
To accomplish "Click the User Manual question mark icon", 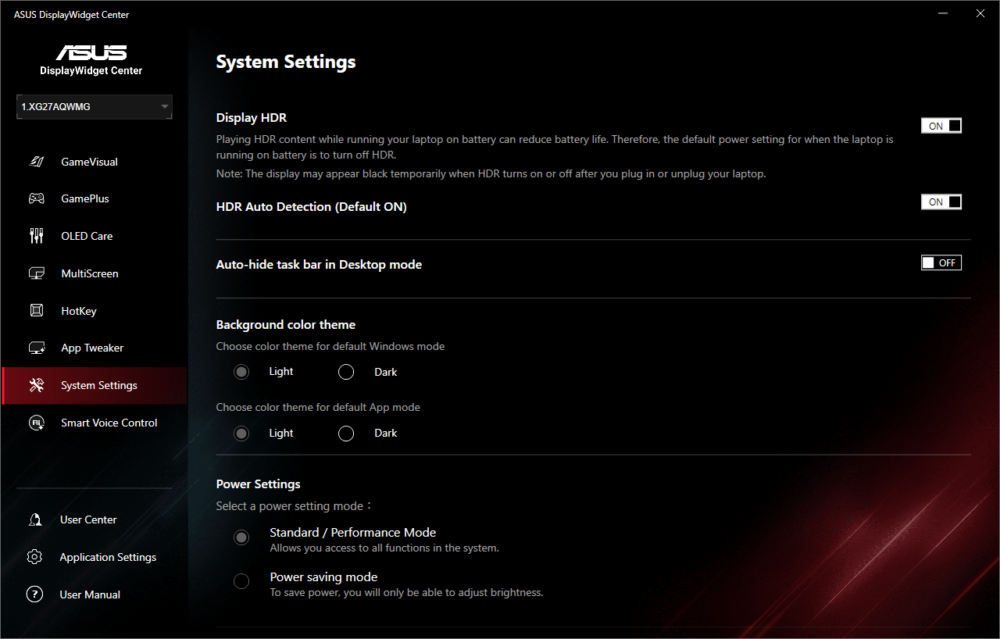I will pyautogui.click(x=35, y=595).
